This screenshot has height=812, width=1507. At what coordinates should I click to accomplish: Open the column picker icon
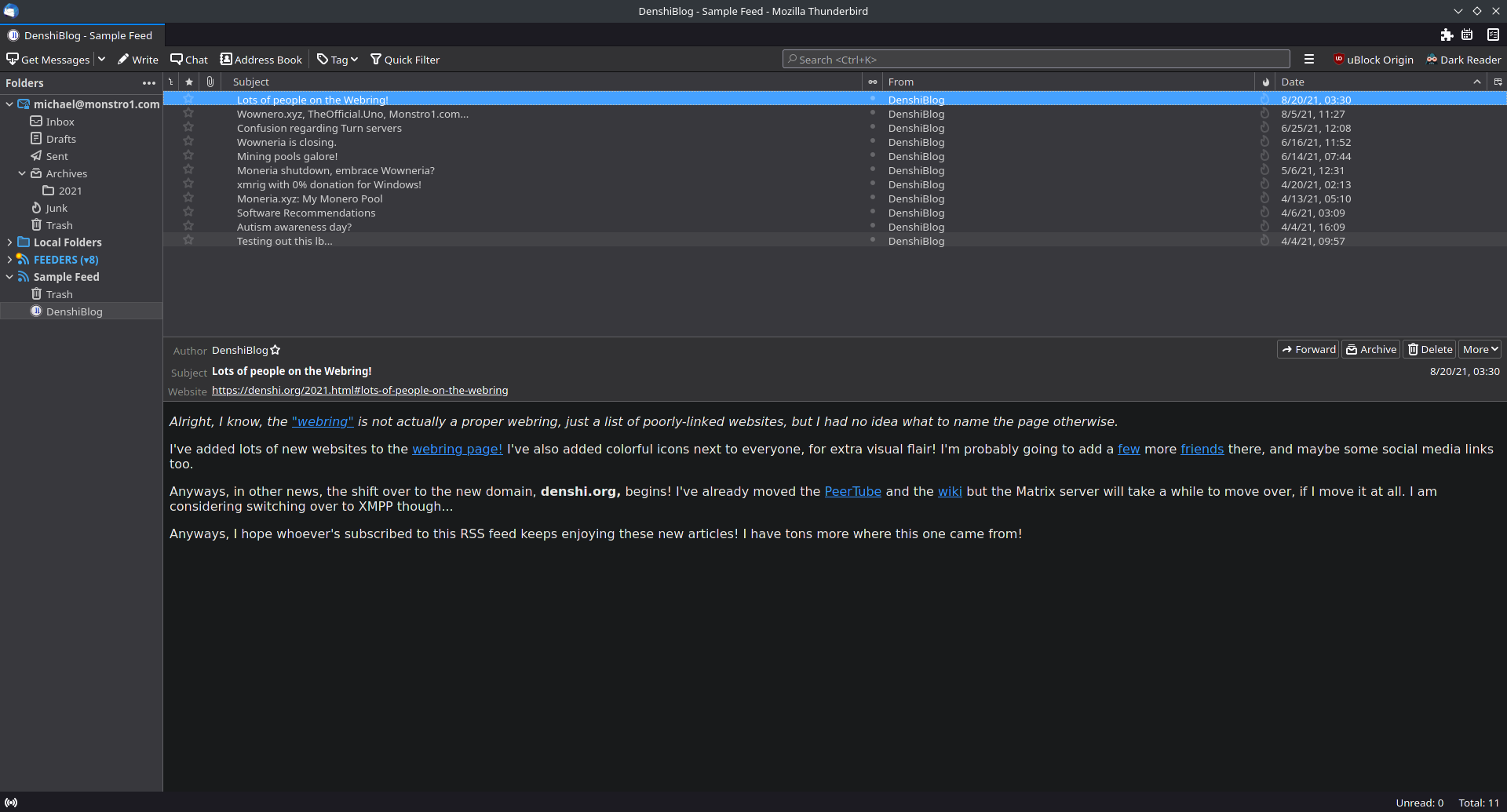pos(1498,82)
